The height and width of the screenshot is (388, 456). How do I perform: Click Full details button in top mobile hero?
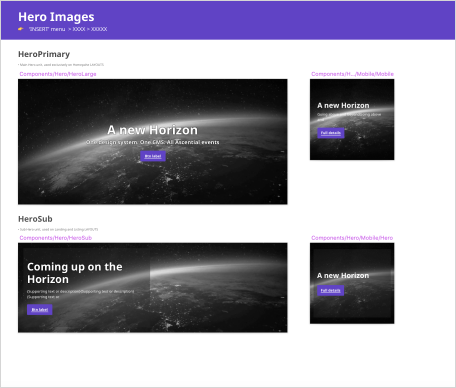click(331, 133)
